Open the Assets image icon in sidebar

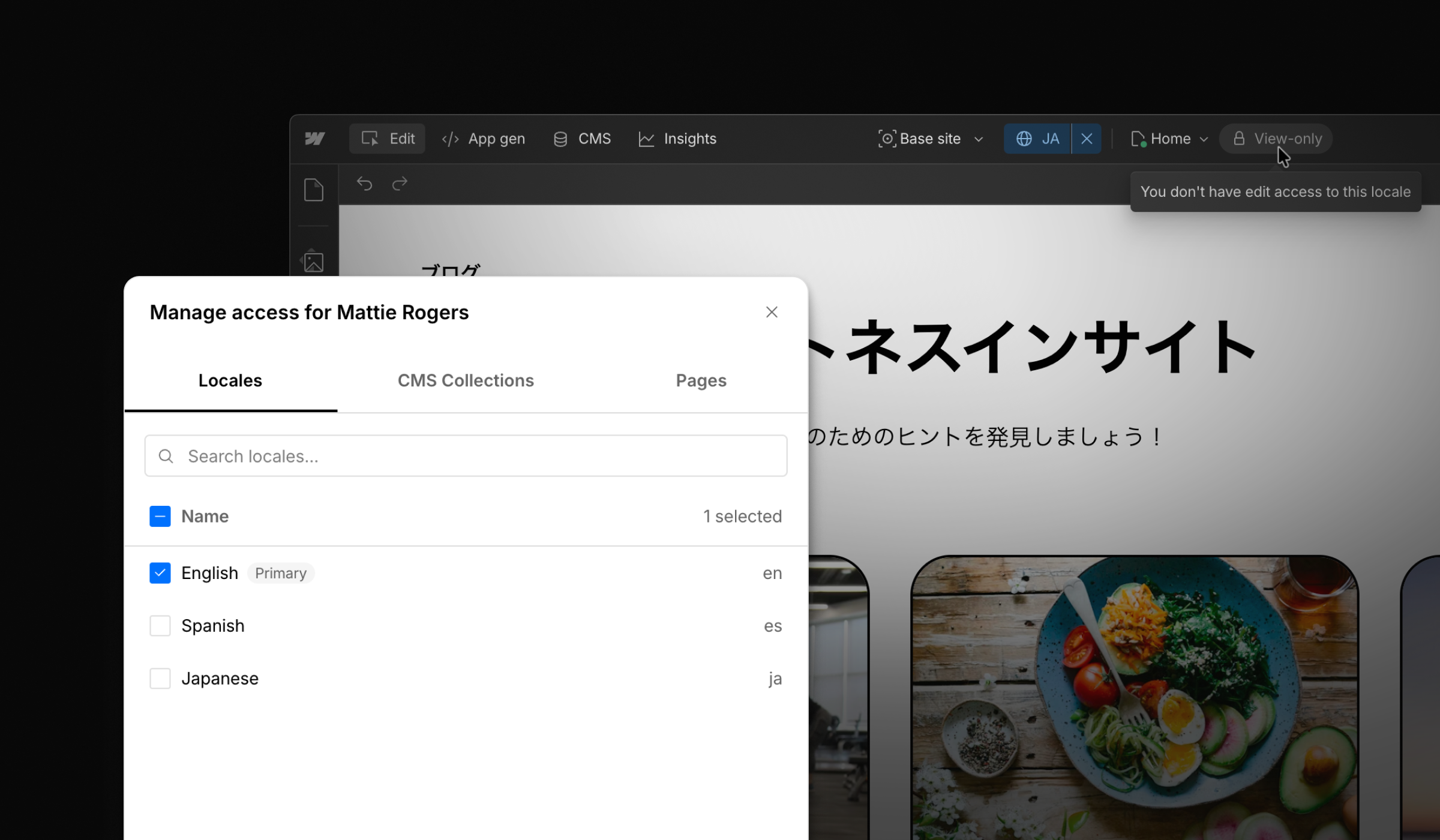pyautogui.click(x=313, y=262)
